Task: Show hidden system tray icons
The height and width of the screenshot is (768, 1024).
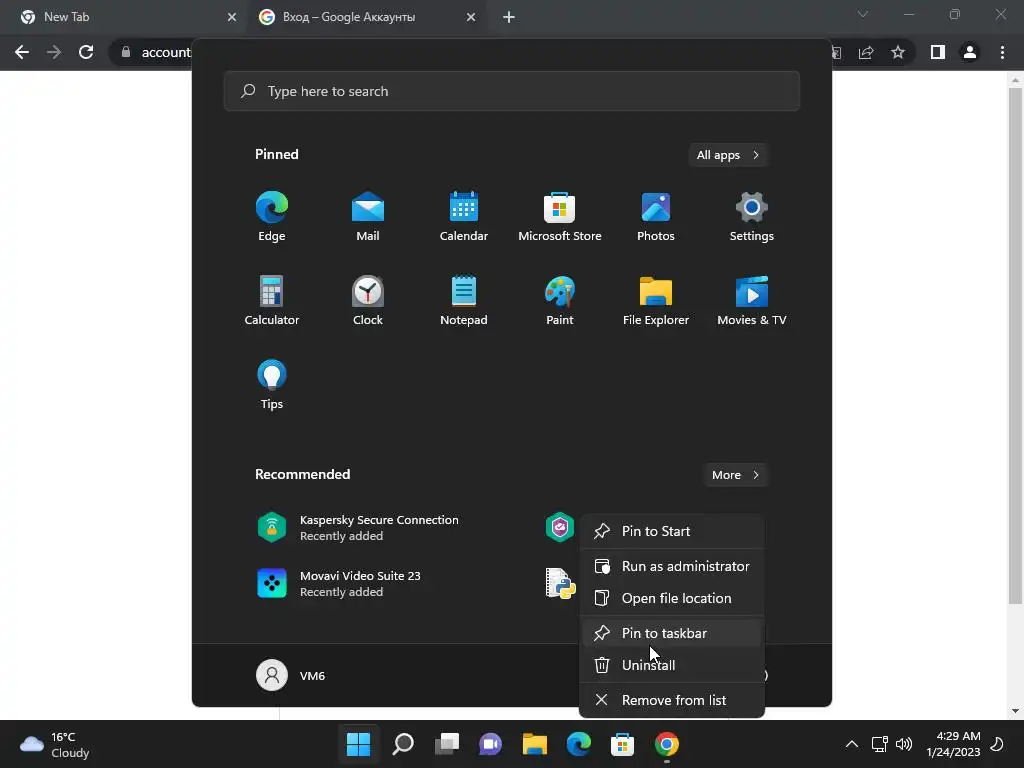Action: pyautogui.click(x=852, y=744)
